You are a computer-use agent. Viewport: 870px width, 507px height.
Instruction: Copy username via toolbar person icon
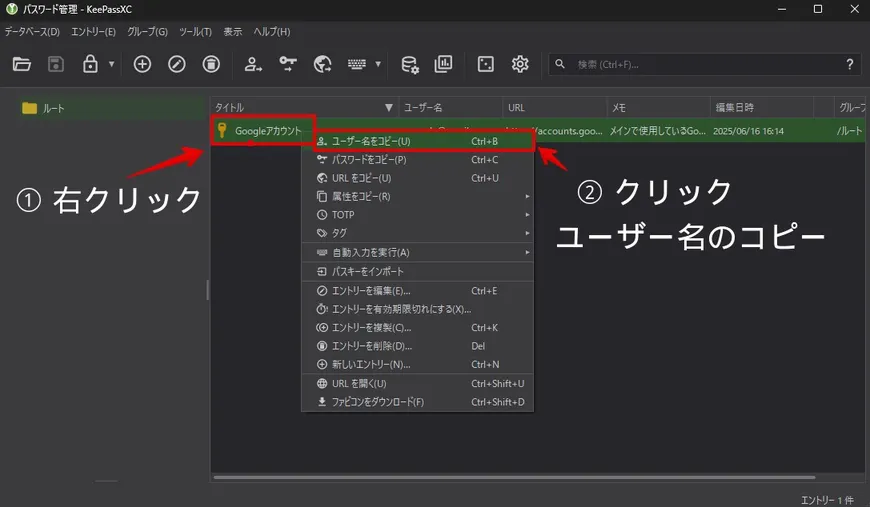(253, 64)
